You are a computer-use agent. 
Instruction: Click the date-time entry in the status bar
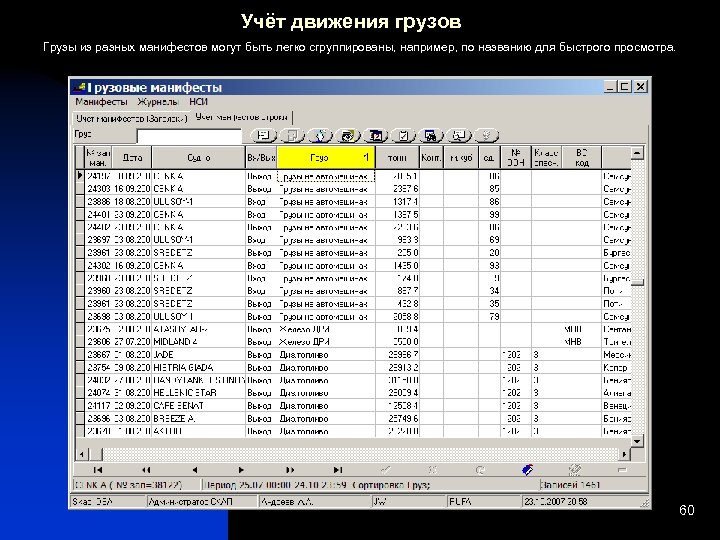pos(581,502)
